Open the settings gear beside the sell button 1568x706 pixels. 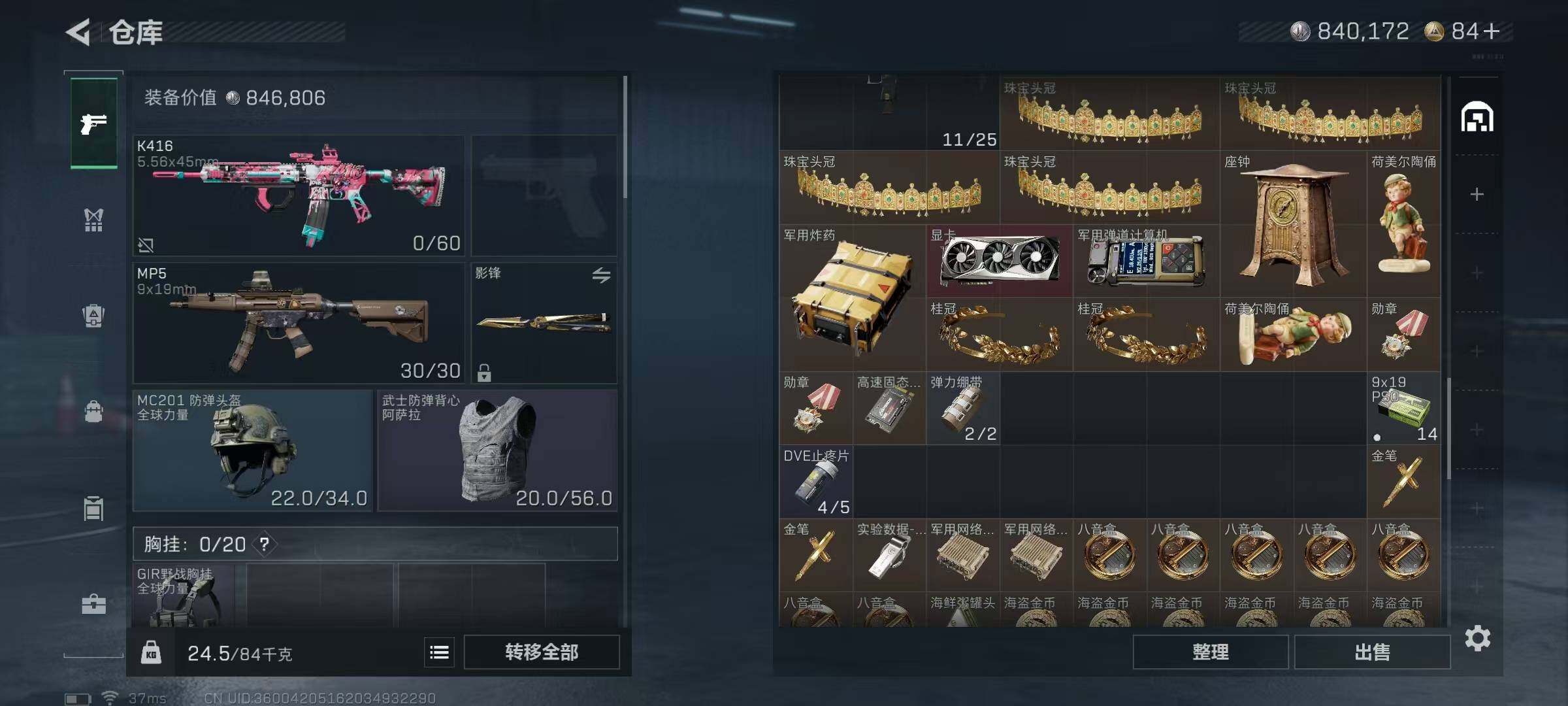click(1477, 638)
